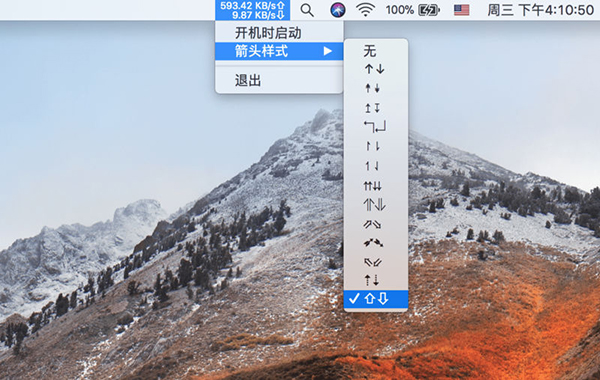600x380 pixels.
Task: Open the US flag input source menu
Action: click(x=461, y=10)
